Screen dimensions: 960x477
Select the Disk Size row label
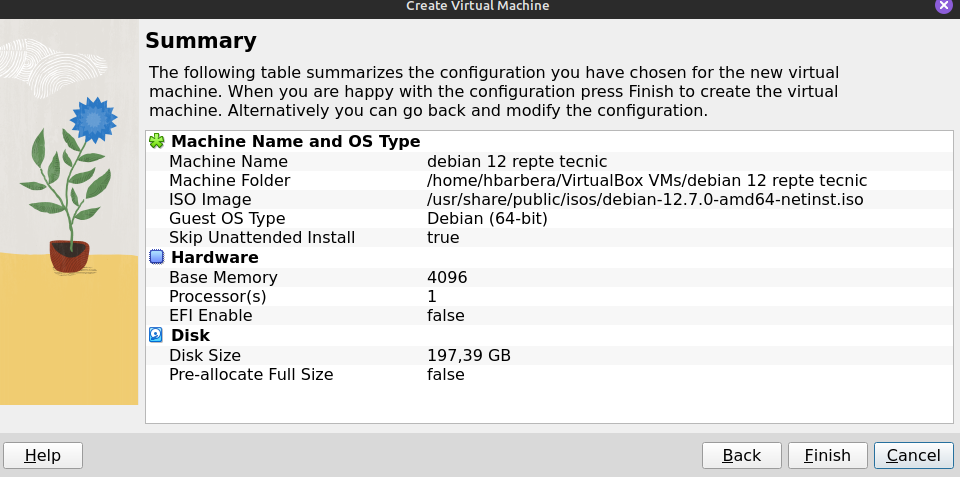[205, 356]
